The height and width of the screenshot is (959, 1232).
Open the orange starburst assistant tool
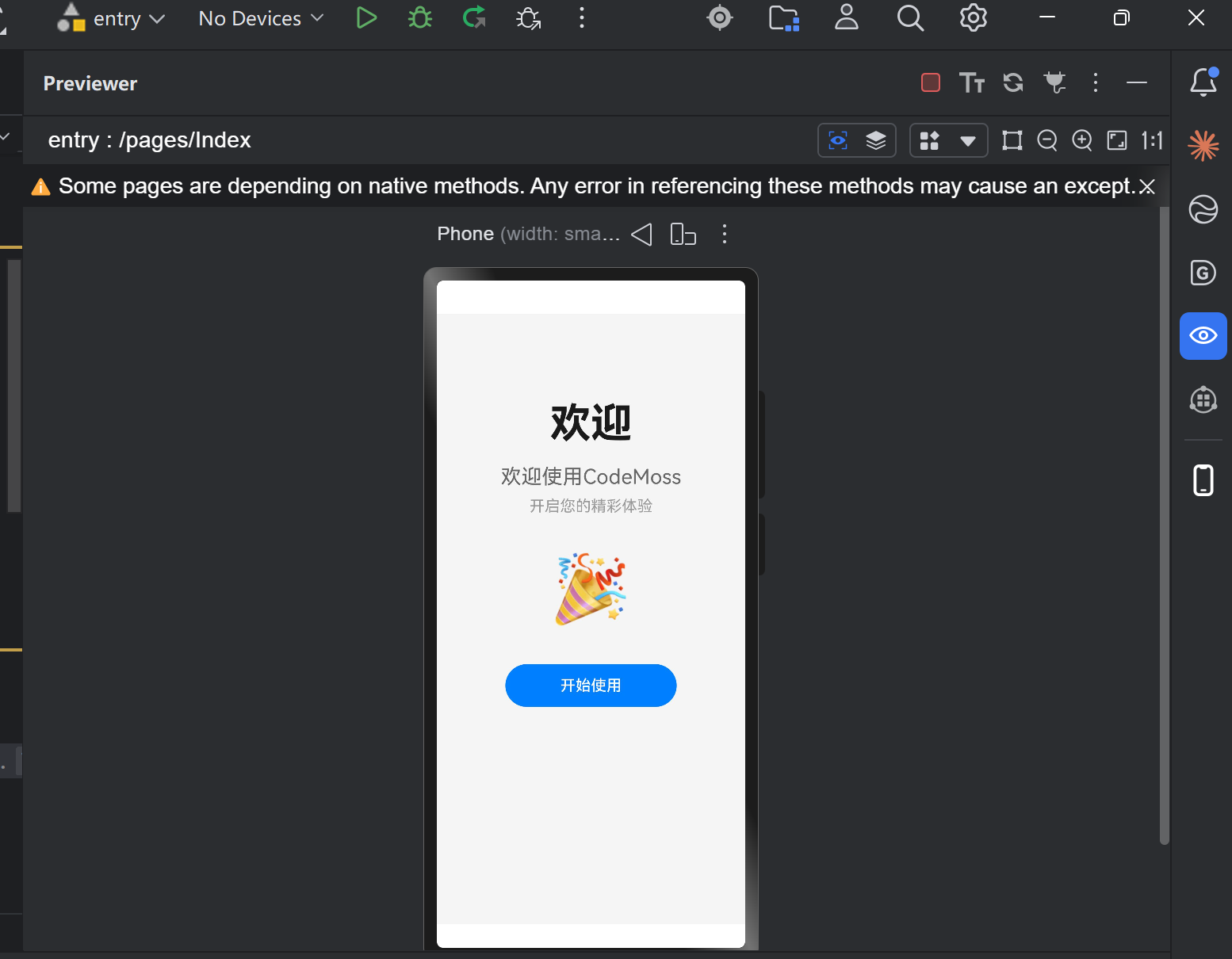(x=1203, y=145)
